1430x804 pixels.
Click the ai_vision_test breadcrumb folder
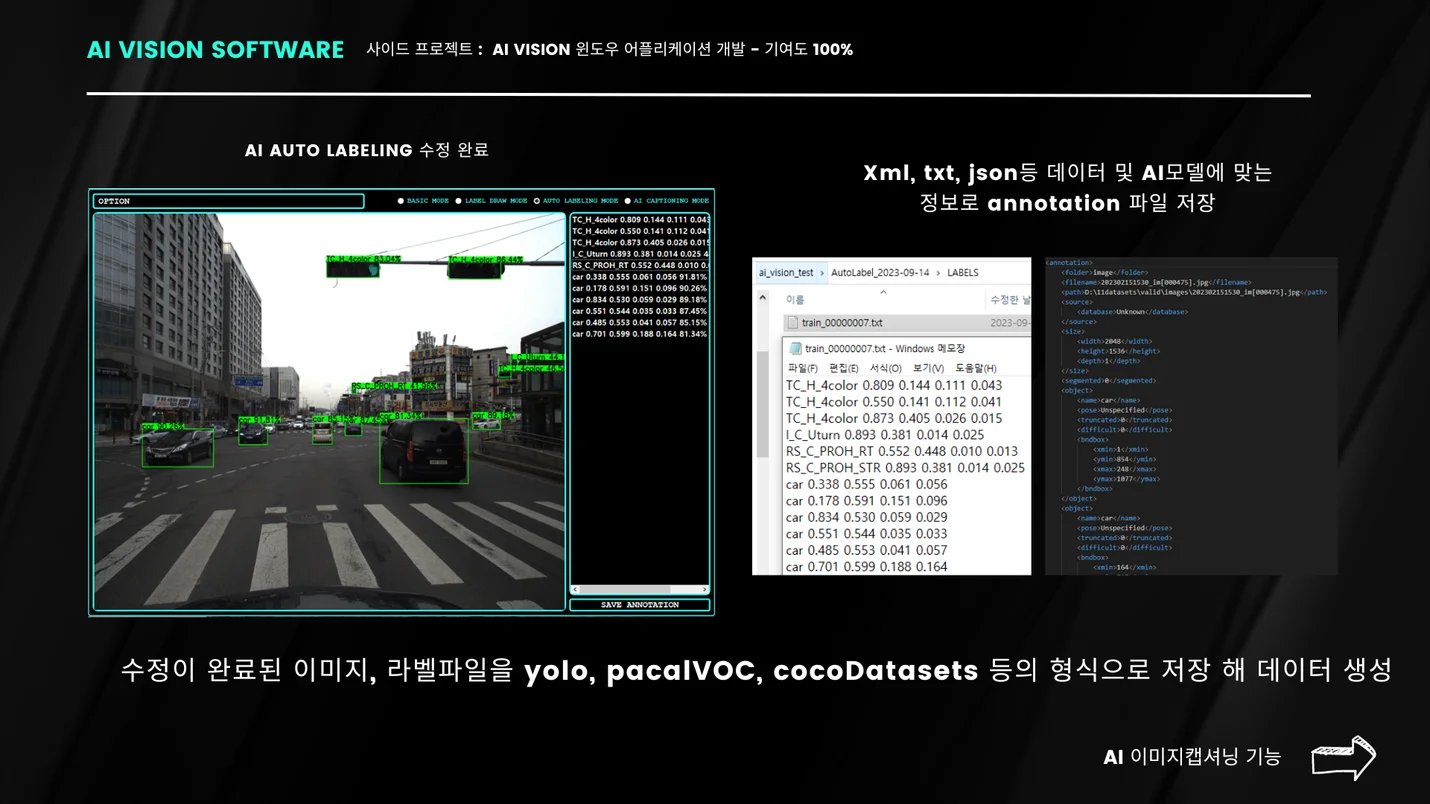tap(786, 272)
